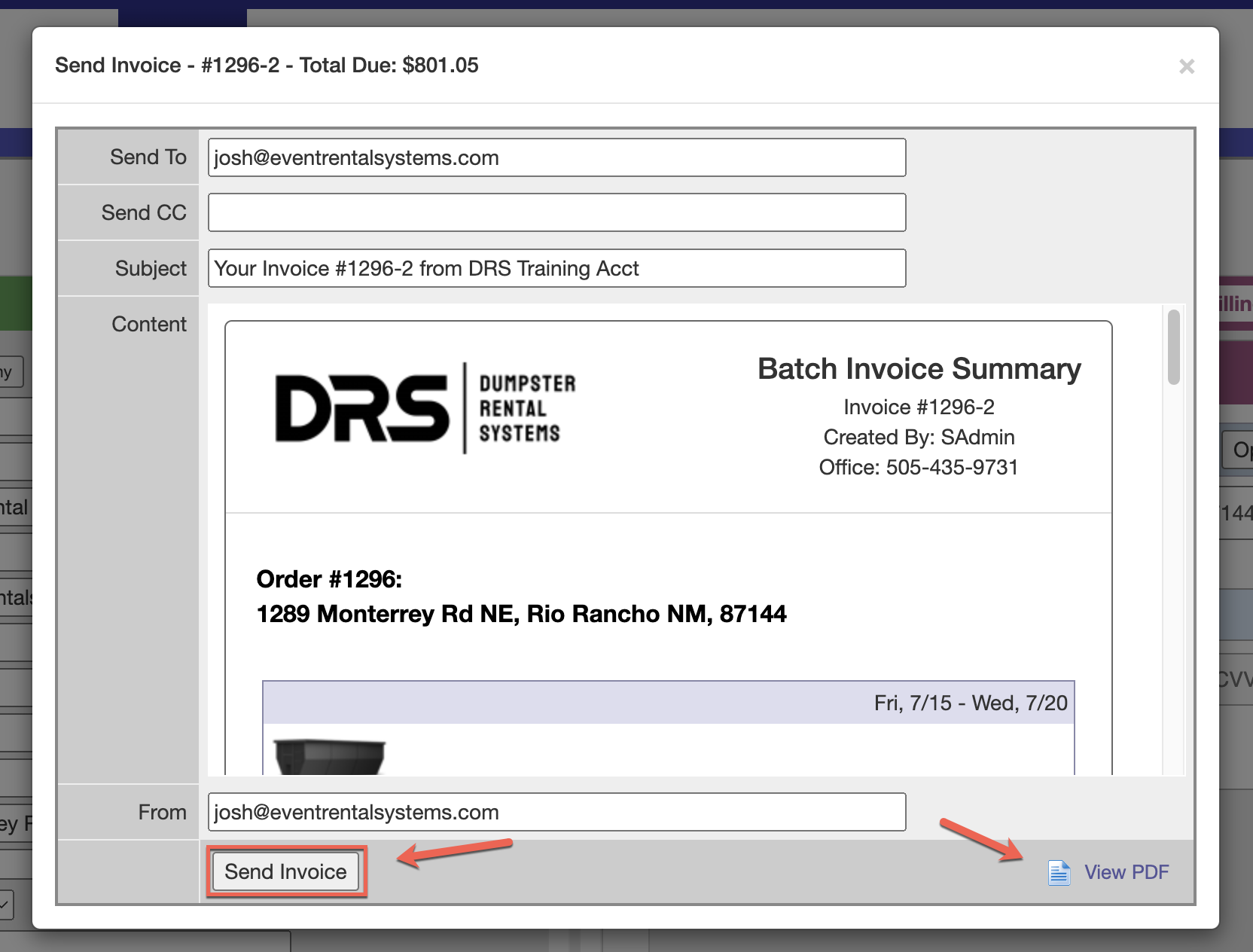Select the Subject text field
The image size is (1253, 952).
pos(556,269)
